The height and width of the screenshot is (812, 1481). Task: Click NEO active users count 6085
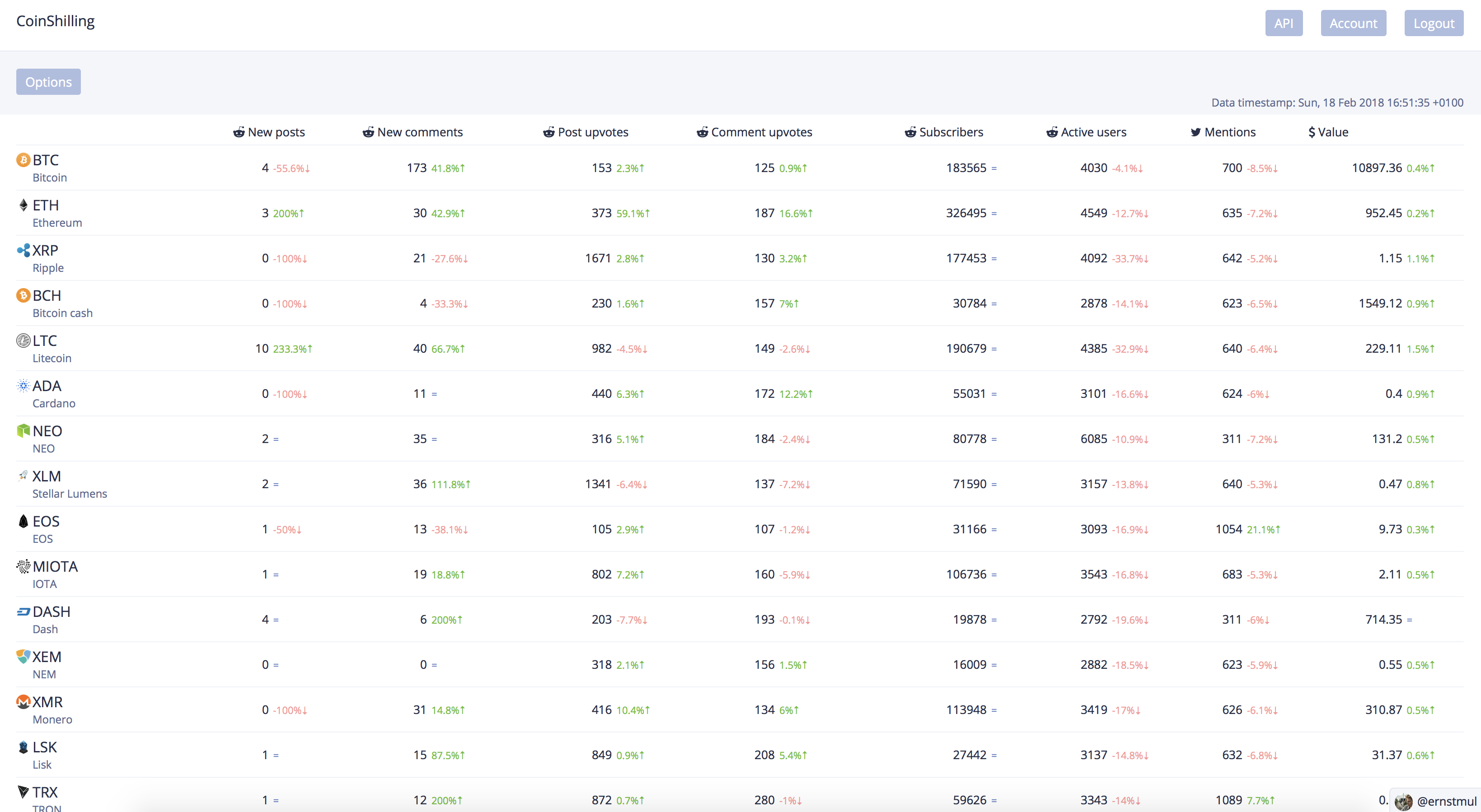[x=1093, y=439]
